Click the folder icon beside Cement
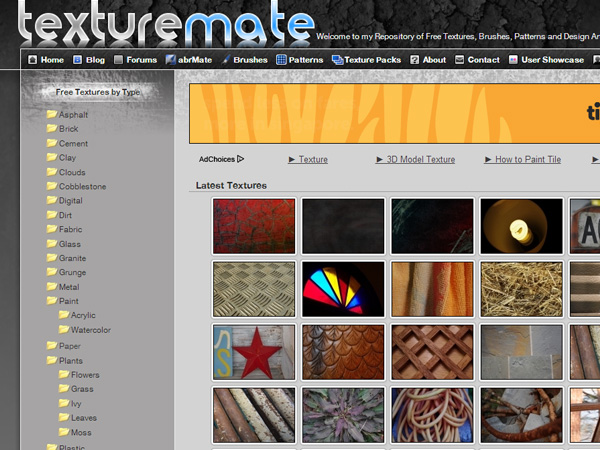The image size is (600, 450). pyautogui.click(x=52, y=143)
